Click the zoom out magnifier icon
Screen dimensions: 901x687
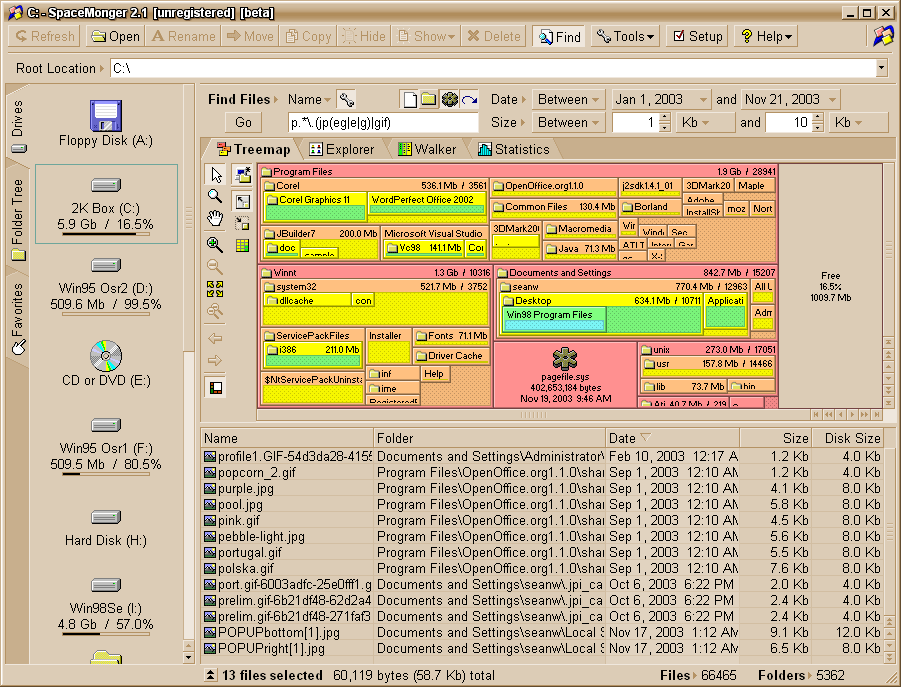[x=215, y=267]
